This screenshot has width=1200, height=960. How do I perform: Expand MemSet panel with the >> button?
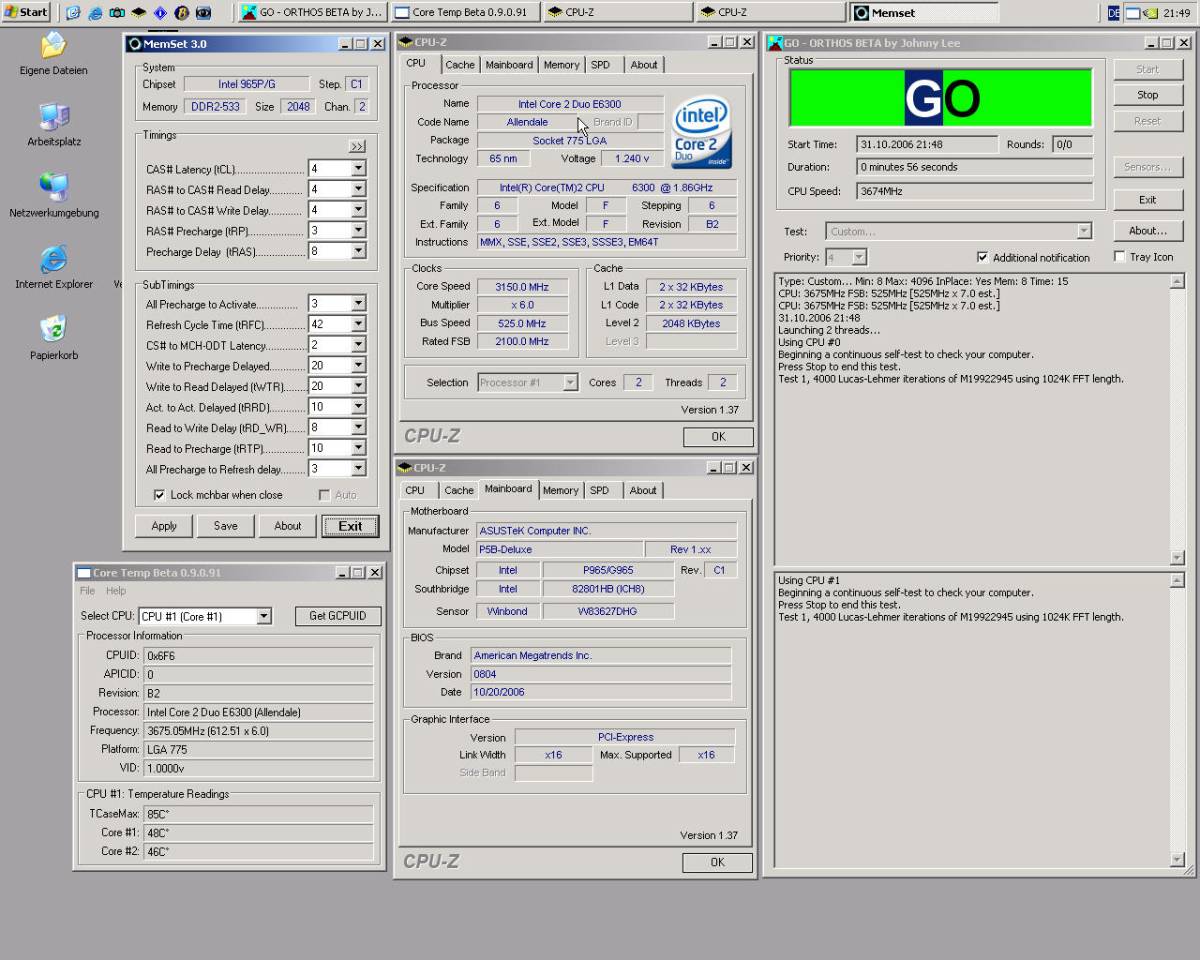357,146
